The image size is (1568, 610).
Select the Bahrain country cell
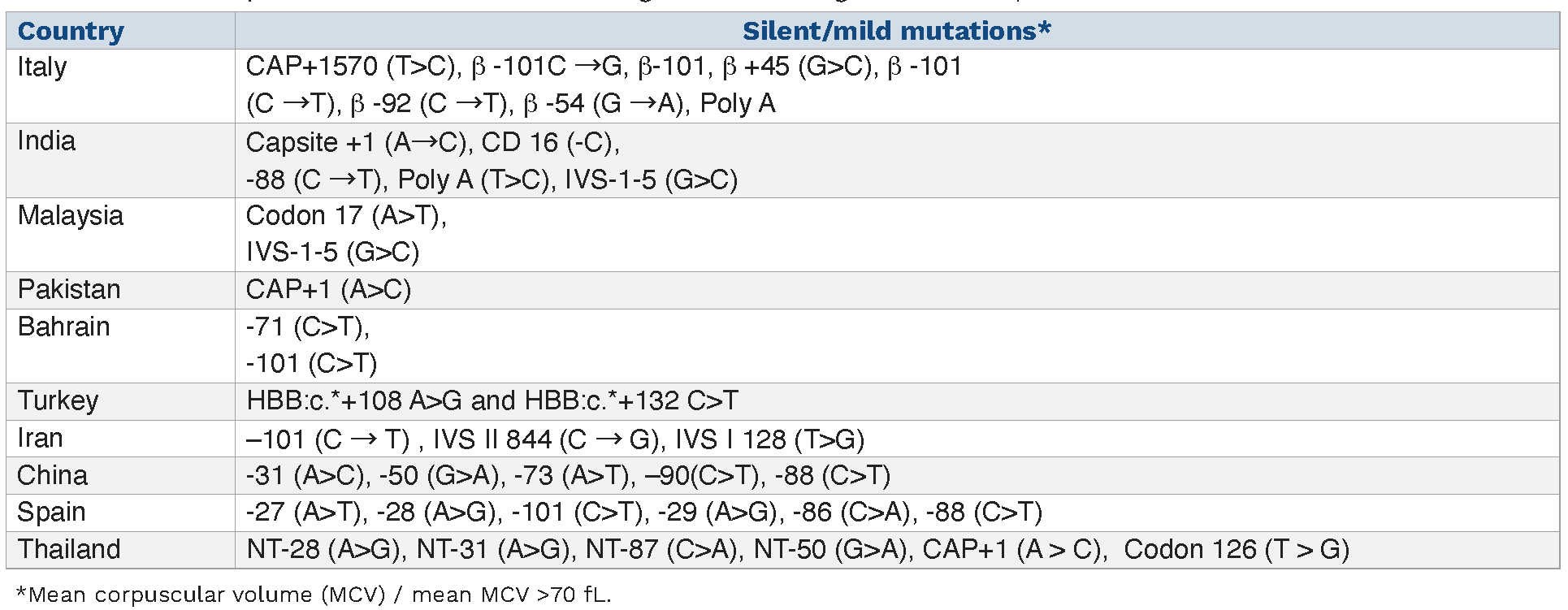pos(63,327)
